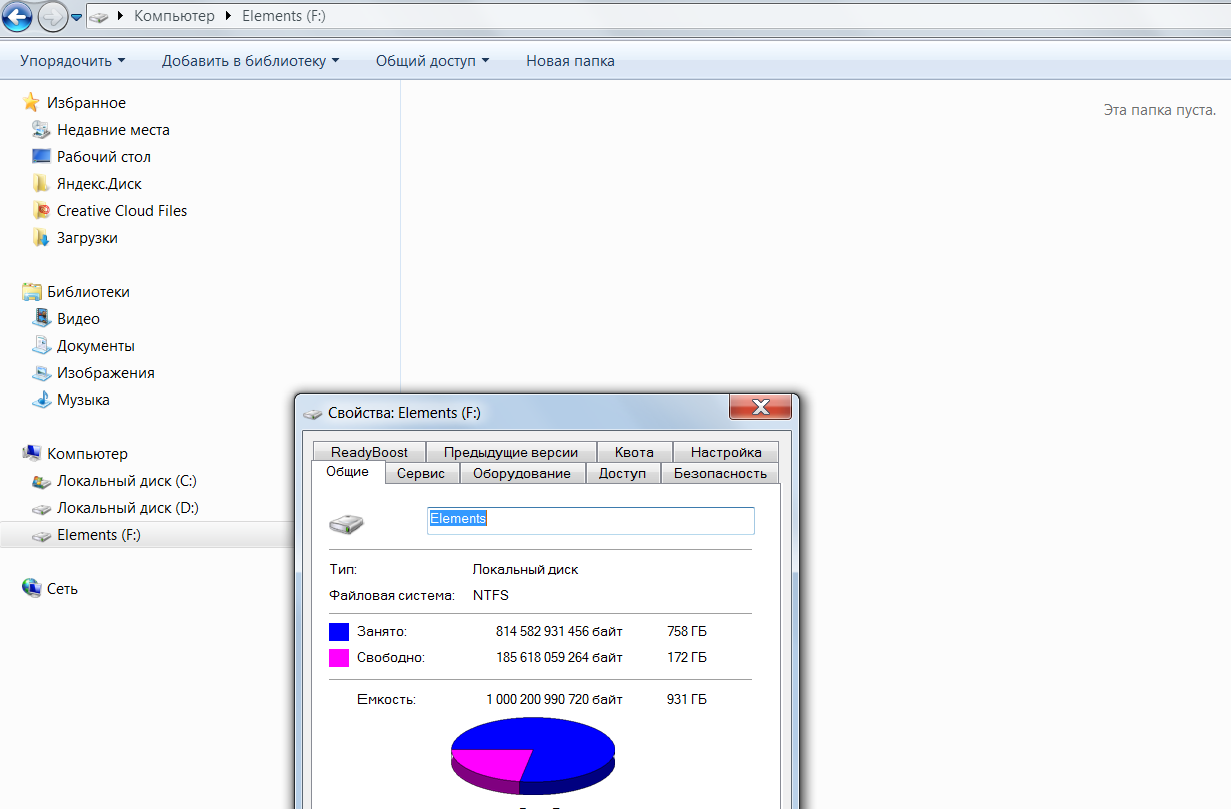The height and width of the screenshot is (809, 1231).
Task: Open Локальный диск (C:)
Action: (x=127, y=481)
